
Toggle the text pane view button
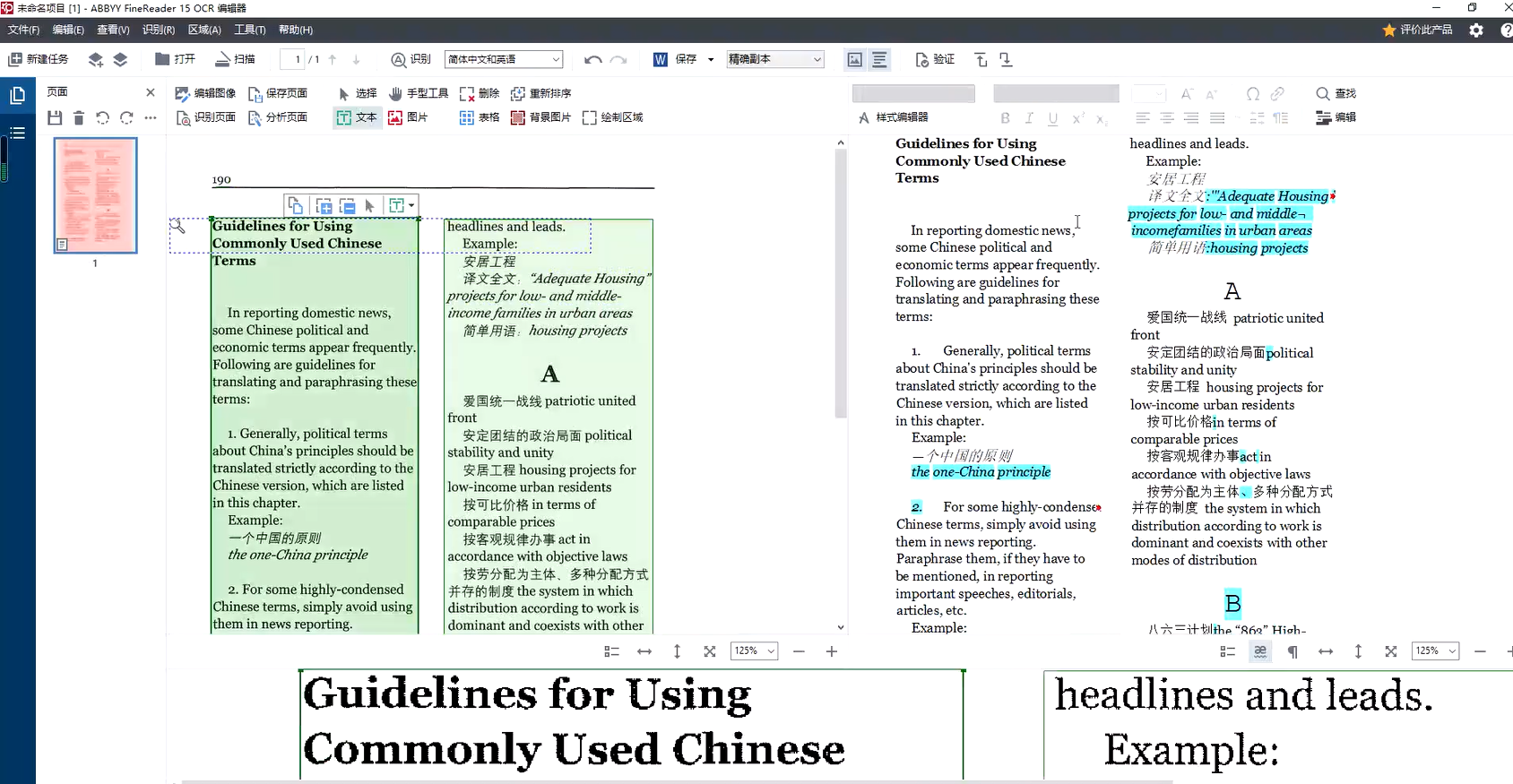[x=879, y=59]
